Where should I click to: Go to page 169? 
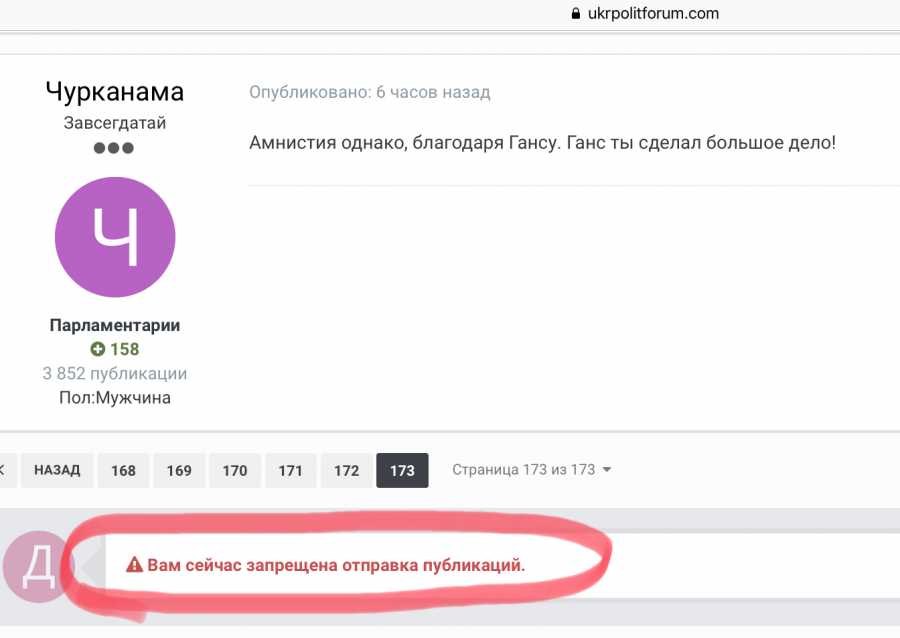pos(179,470)
